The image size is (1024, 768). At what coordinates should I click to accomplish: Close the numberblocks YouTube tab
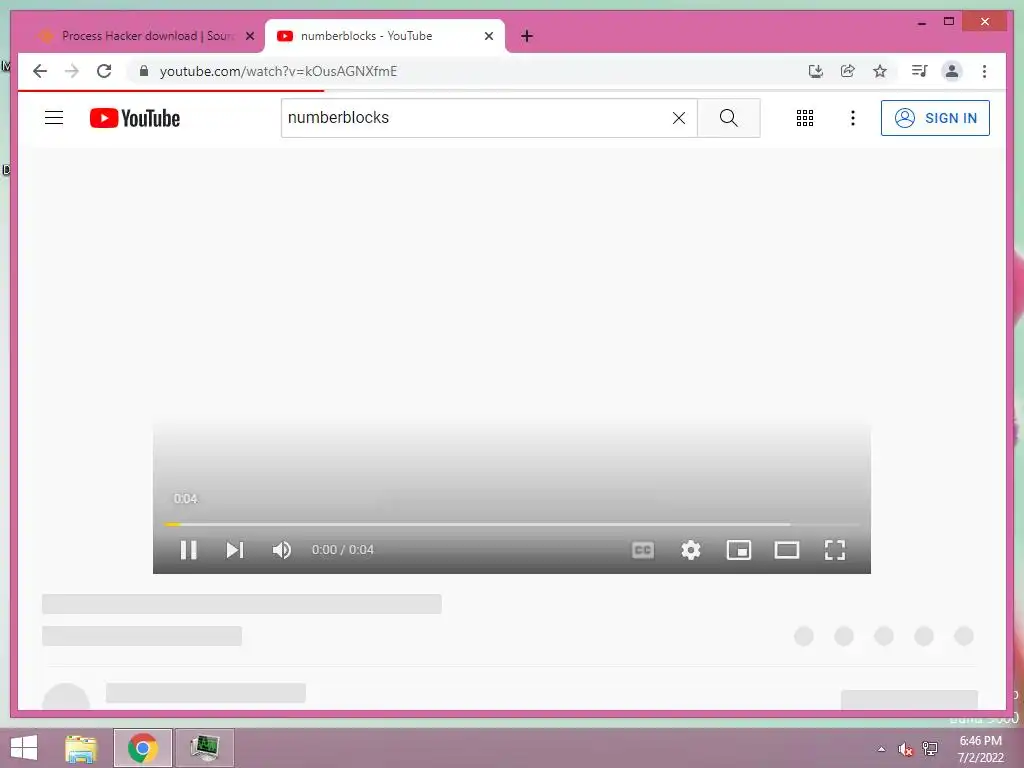[488, 36]
